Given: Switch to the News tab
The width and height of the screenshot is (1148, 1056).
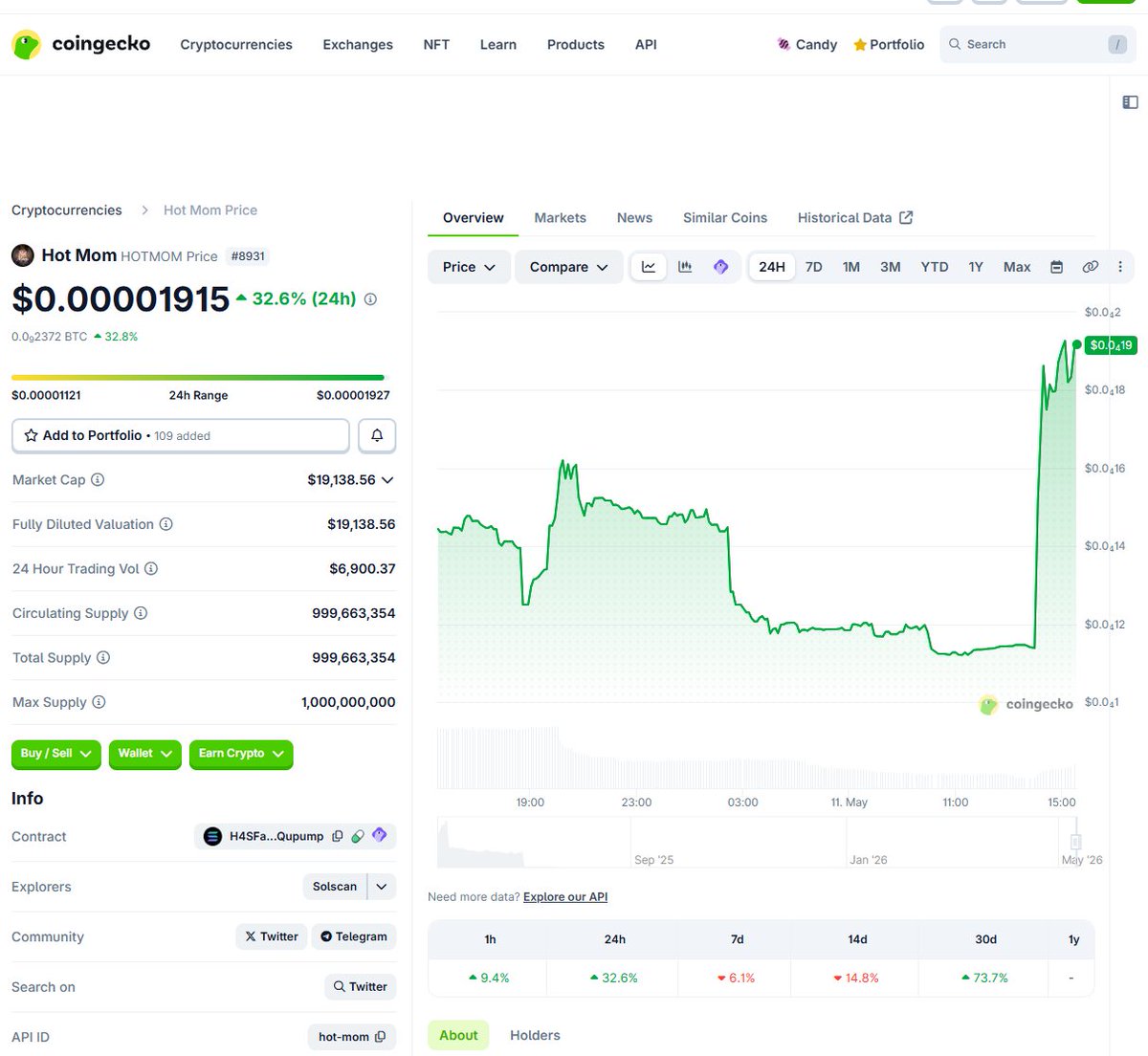Looking at the screenshot, I should [634, 218].
